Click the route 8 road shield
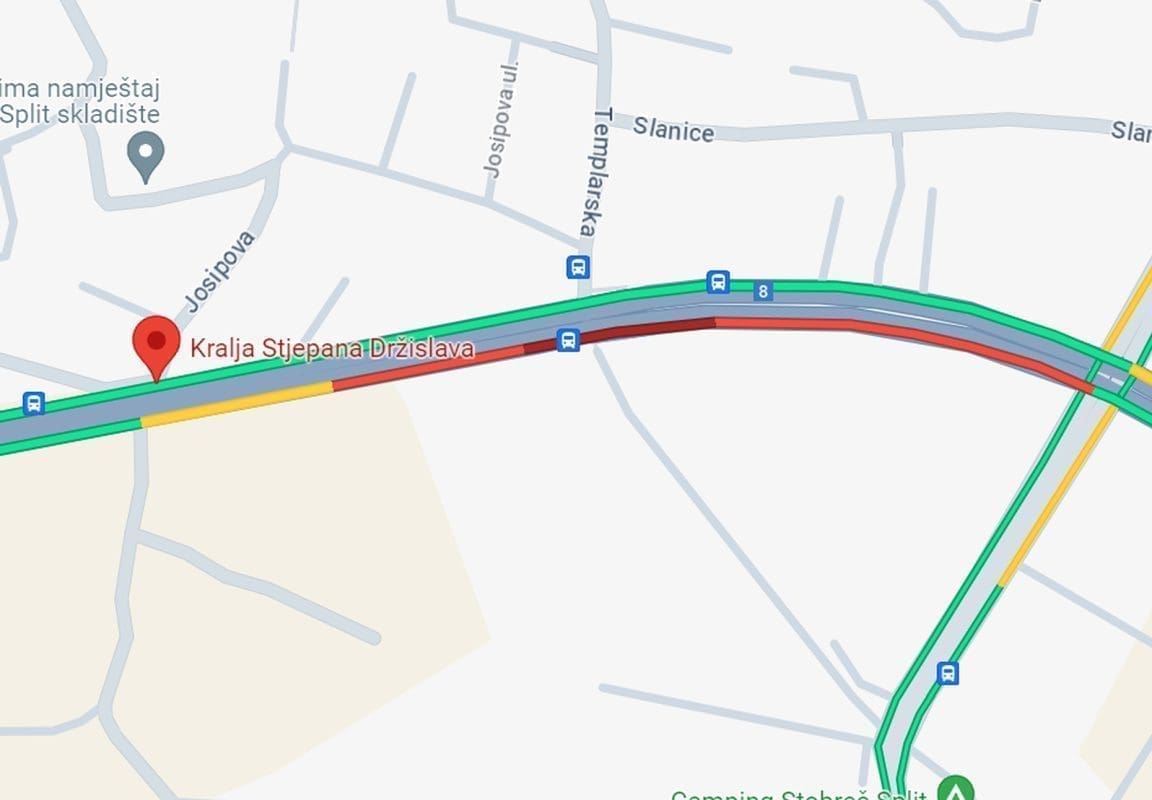Screen dimensions: 1152x800 click(763, 292)
